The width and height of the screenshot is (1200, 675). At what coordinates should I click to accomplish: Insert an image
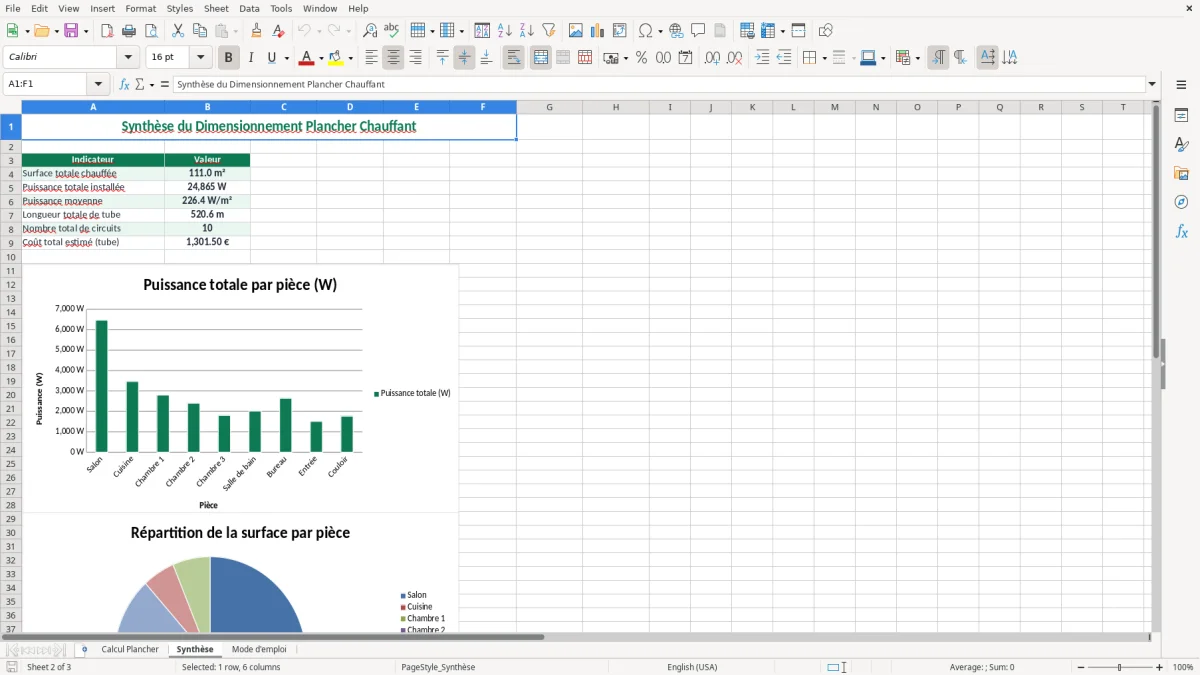tap(576, 31)
